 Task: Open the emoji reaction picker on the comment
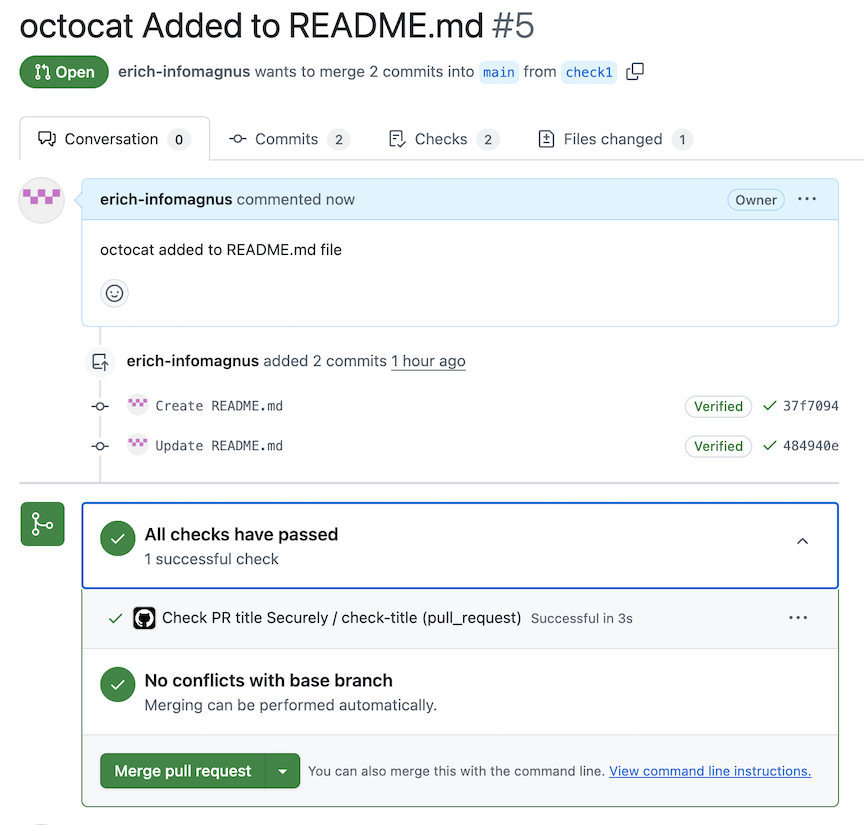114,293
